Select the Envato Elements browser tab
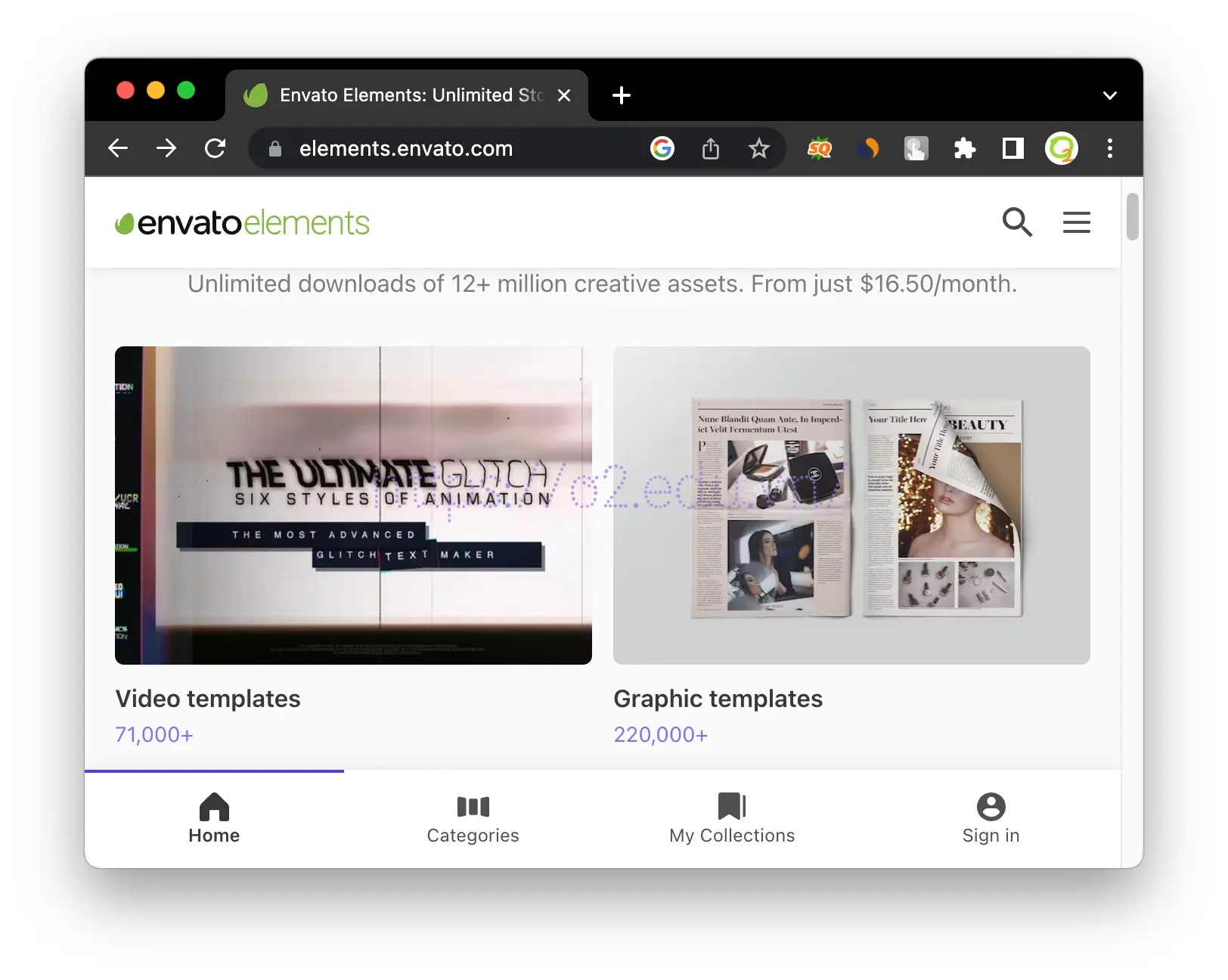This screenshot has width=1228, height=980. click(407, 95)
